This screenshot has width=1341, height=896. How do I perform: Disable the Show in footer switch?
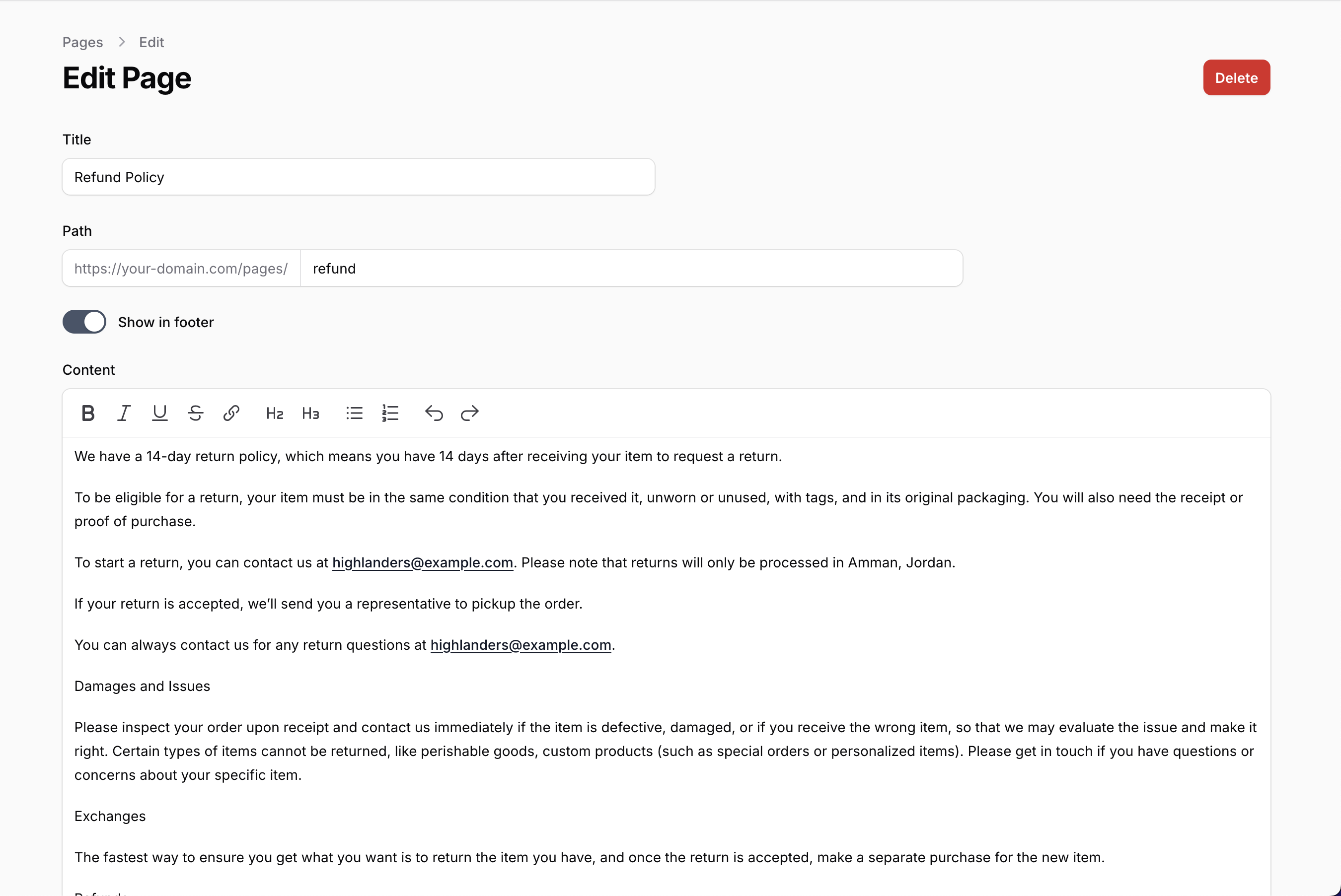[84, 322]
